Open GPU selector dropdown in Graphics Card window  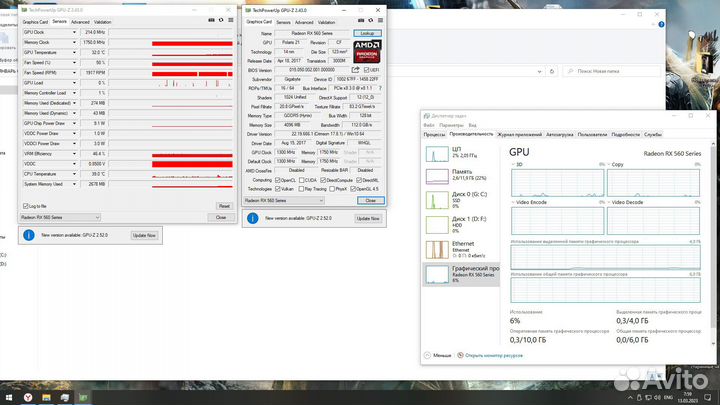(284, 201)
